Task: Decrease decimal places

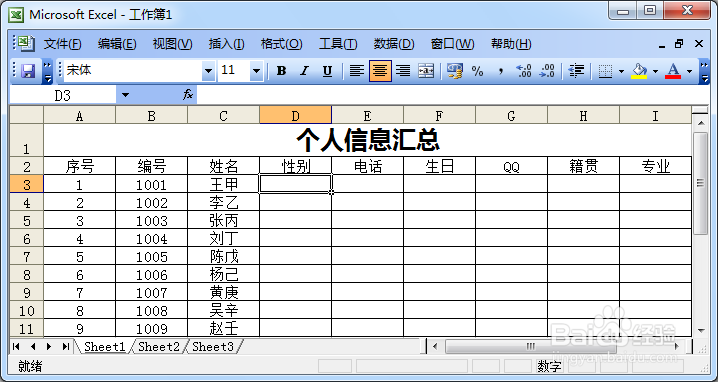Action: click(547, 71)
